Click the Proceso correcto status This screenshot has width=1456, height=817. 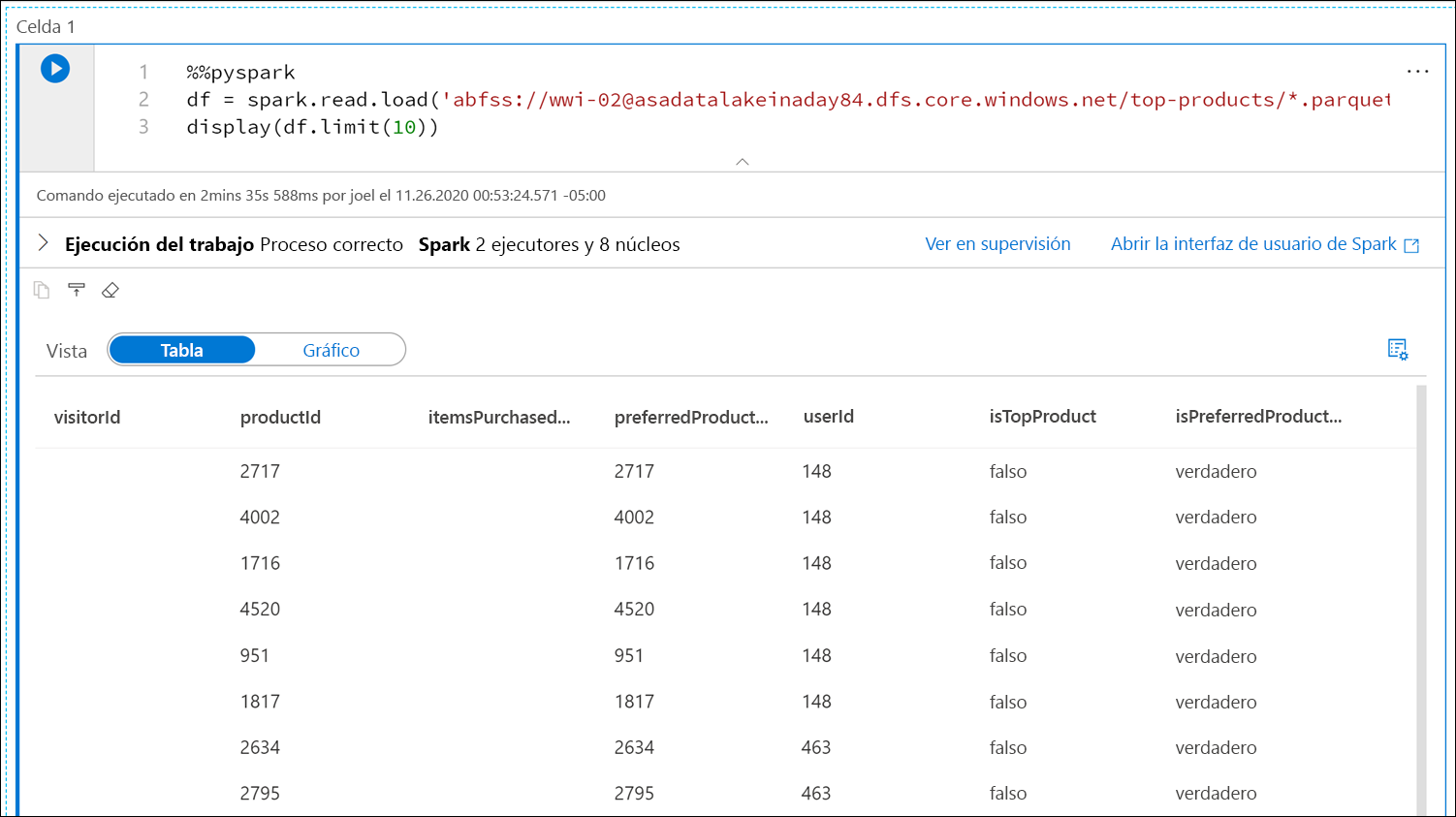pyautogui.click(x=332, y=244)
